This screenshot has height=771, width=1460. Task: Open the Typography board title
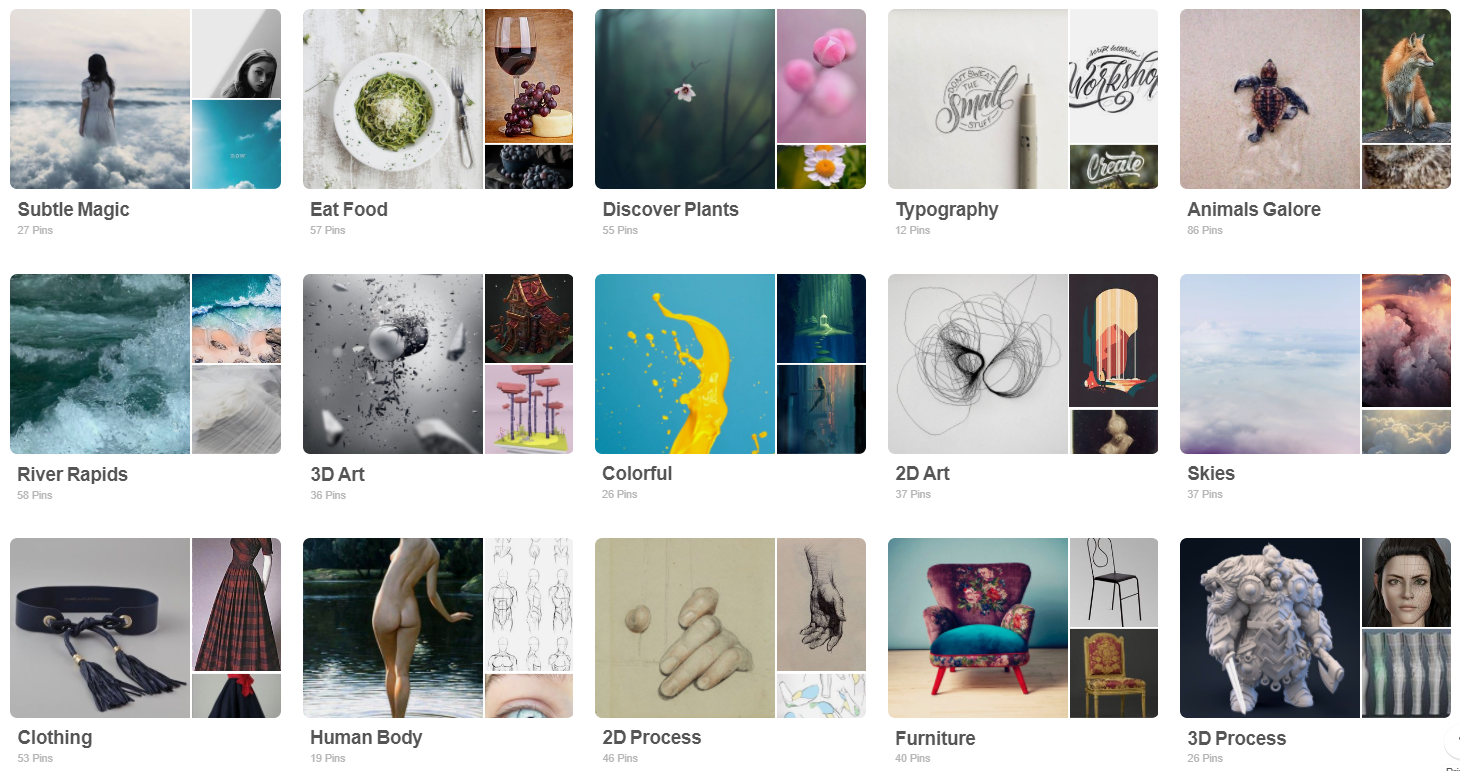pyautogui.click(x=946, y=210)
